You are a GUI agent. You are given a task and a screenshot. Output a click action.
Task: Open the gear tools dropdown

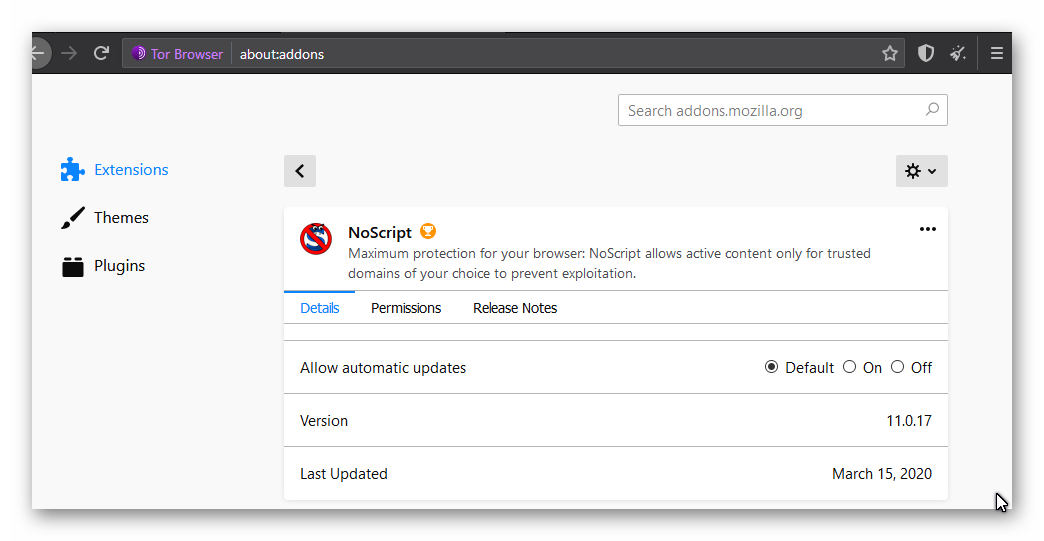921,171
